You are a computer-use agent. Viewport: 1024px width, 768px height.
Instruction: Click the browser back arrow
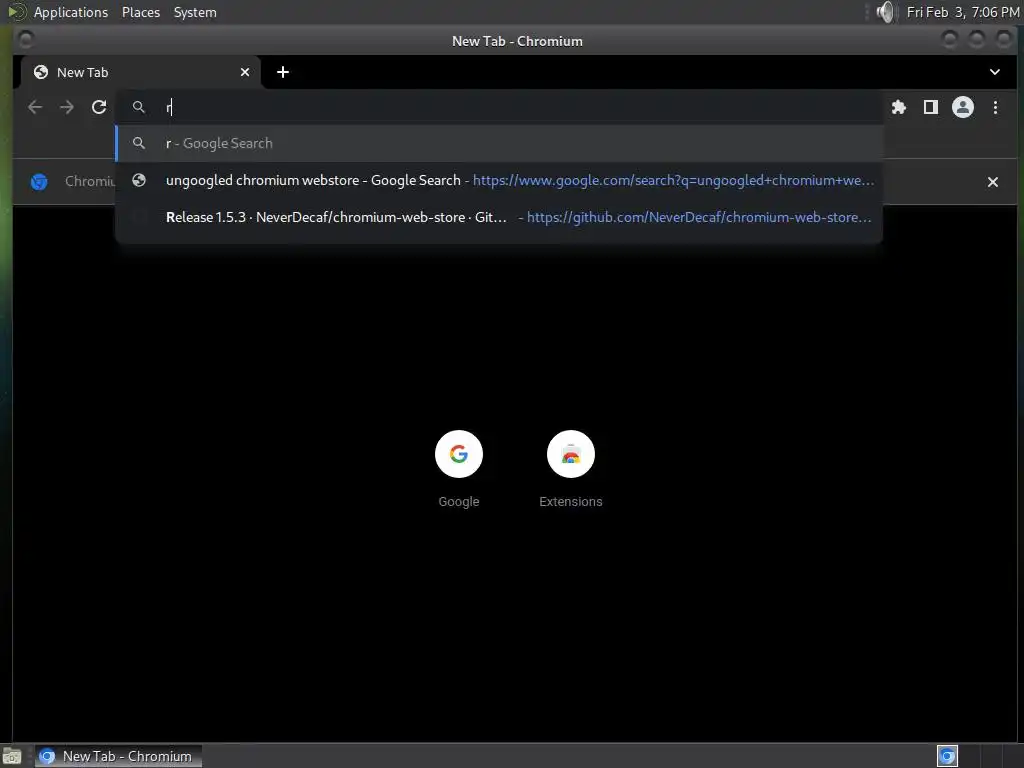(x=35, y=107)
